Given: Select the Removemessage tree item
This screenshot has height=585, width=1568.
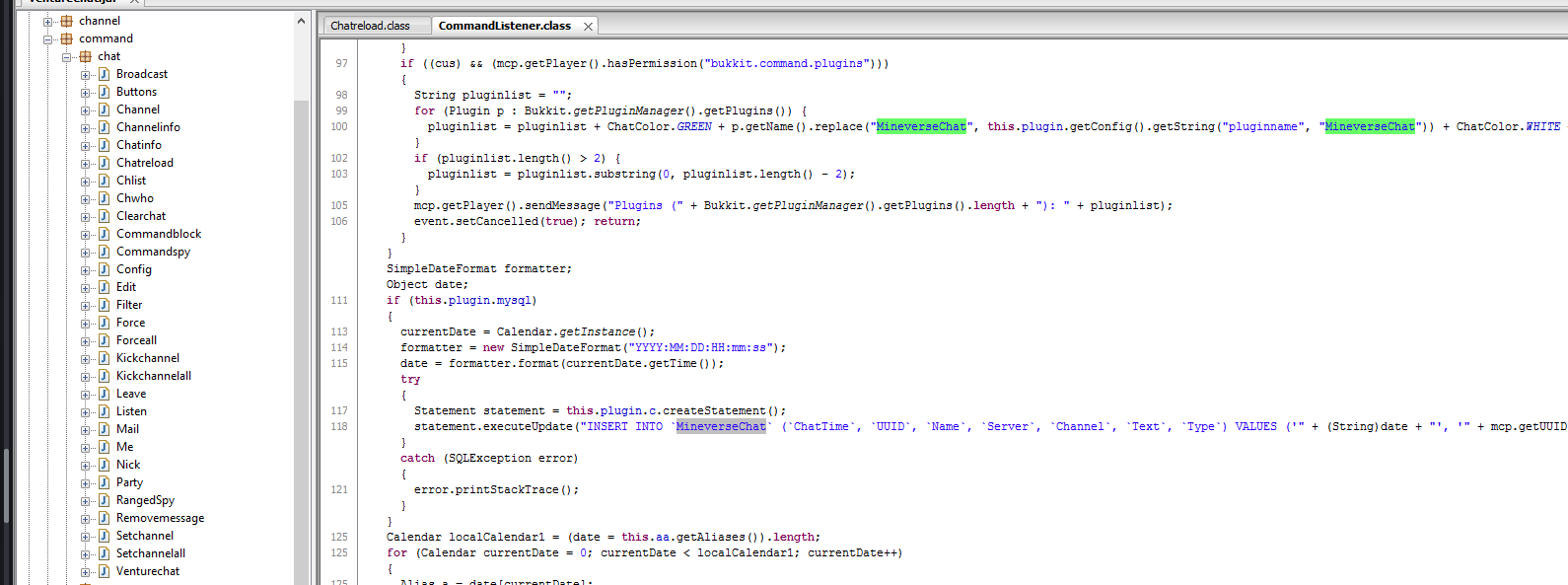Looking at the screenshot, I should click(x=160, y=518).
